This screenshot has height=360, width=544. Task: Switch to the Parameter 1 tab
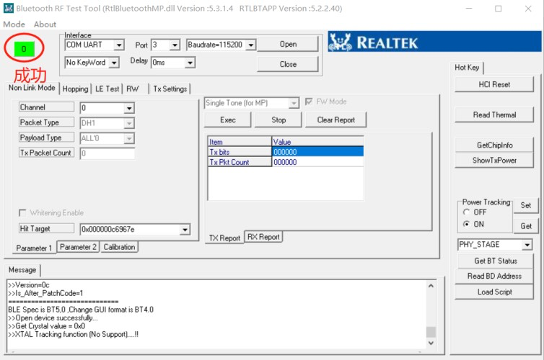click(x=34, y=248)
